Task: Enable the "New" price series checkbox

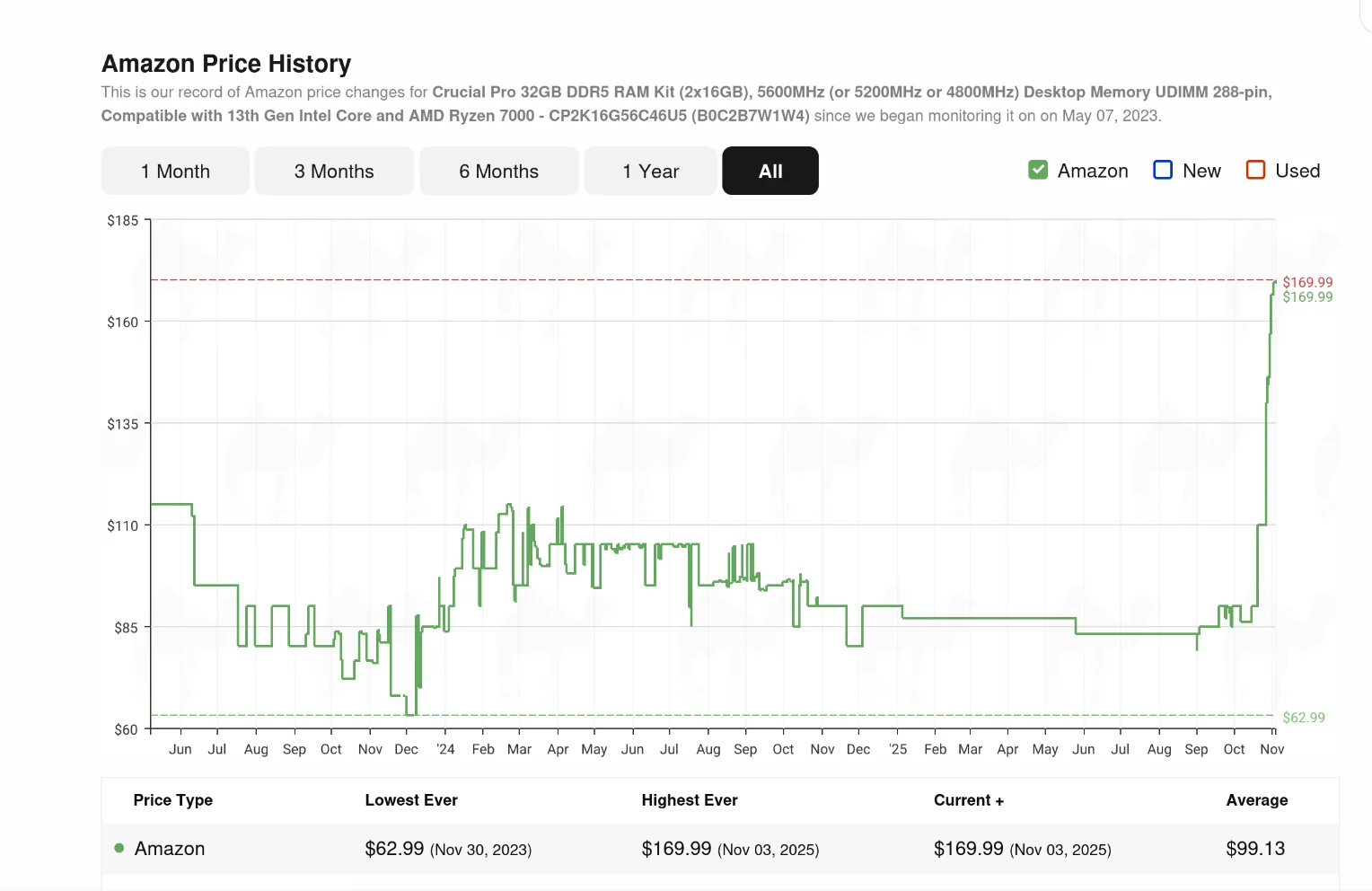Action: (1163, 169)
